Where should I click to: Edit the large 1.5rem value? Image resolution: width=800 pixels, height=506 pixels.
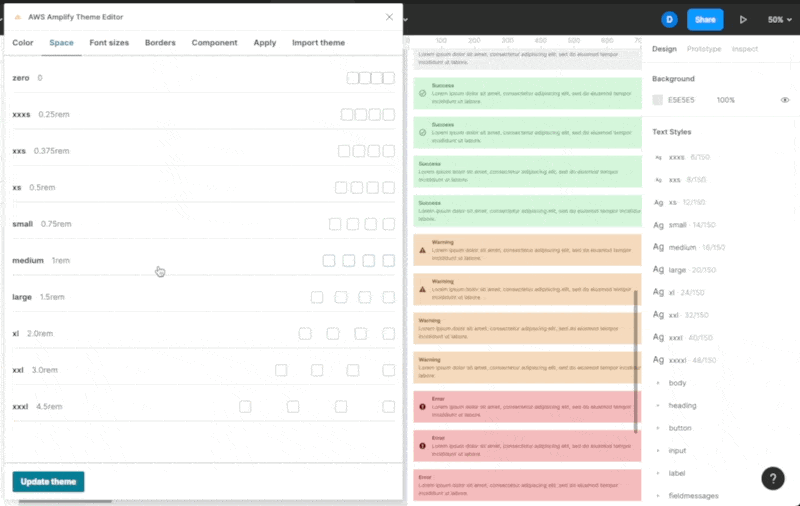point(52,297)
